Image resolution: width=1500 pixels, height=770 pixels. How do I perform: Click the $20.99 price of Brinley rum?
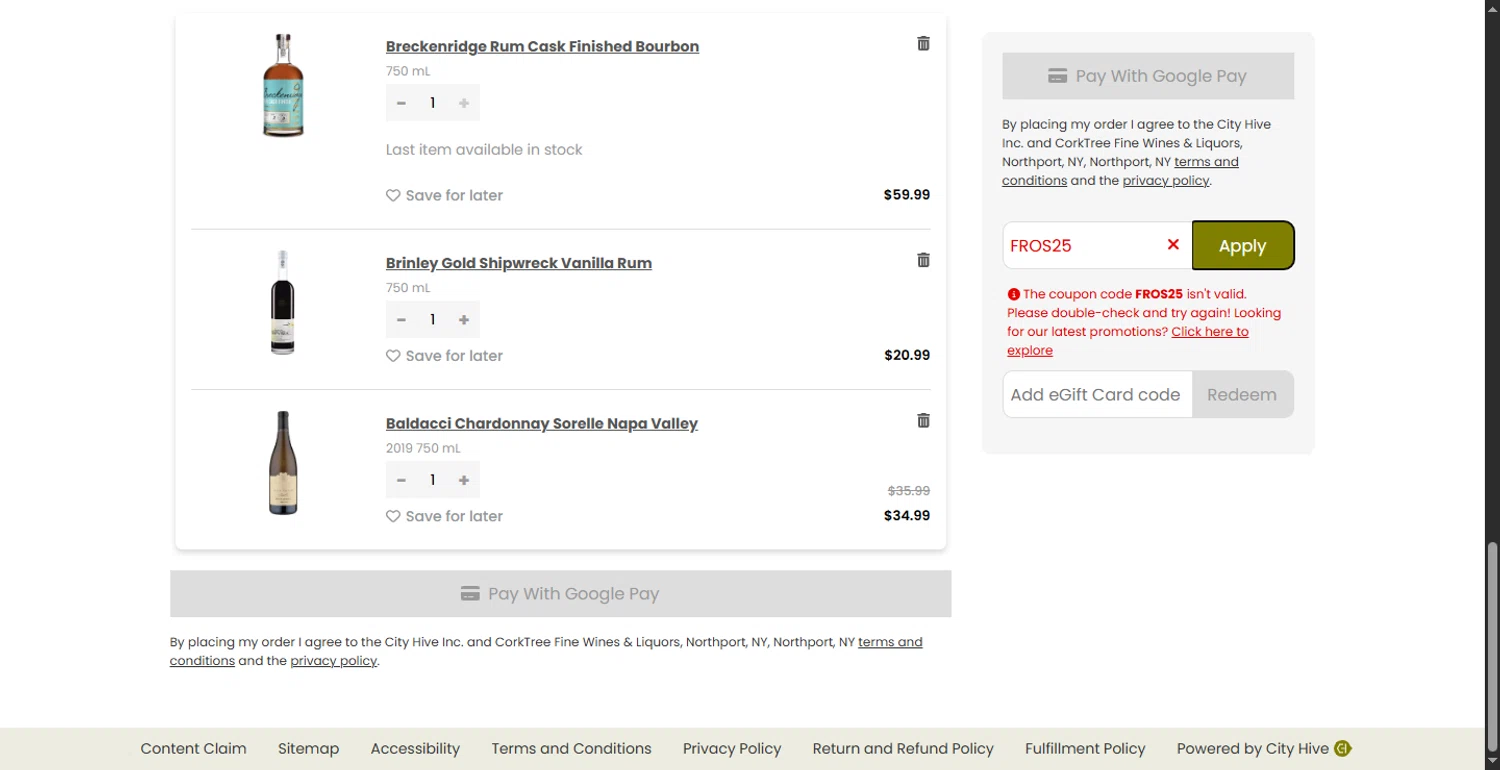coord(907,355)
